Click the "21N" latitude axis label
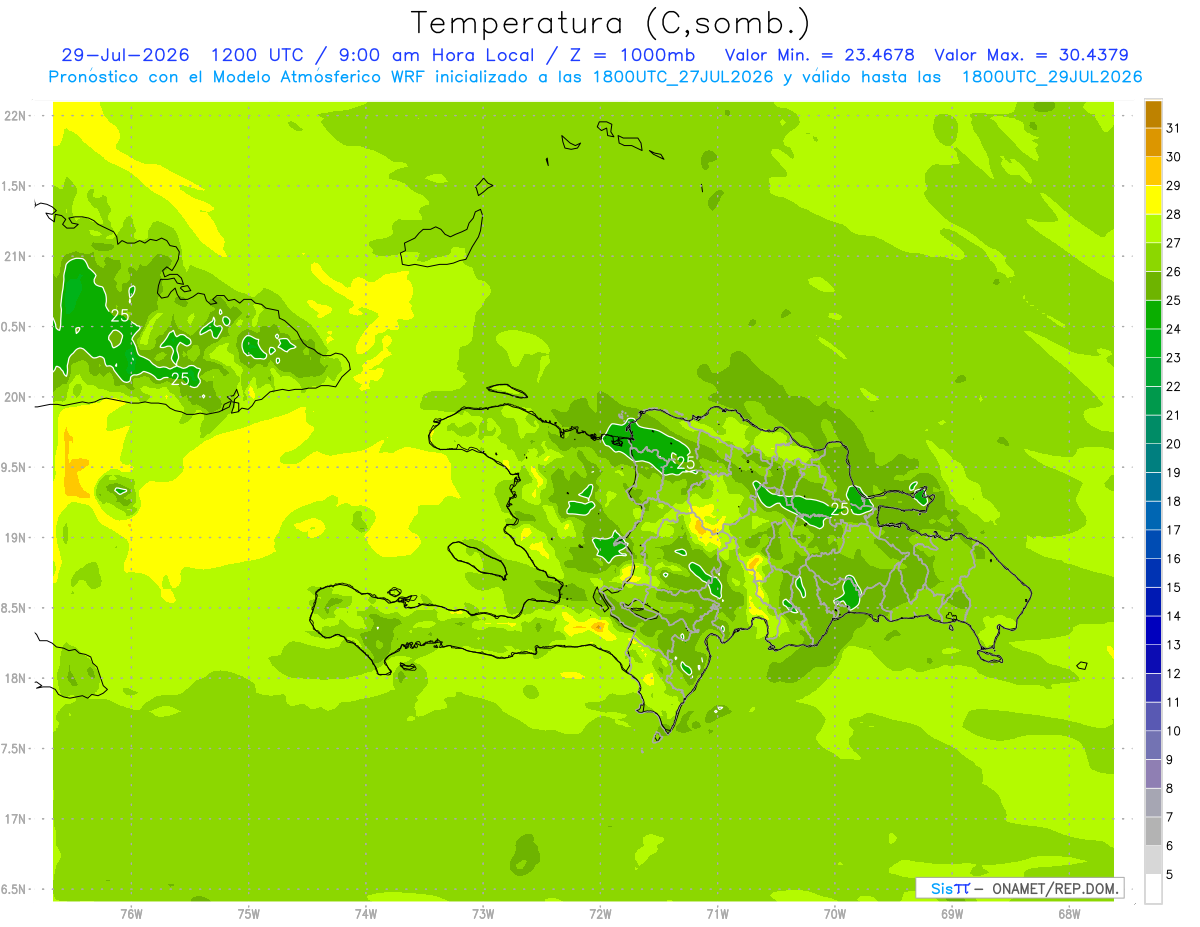This screenshot has height=927, width=1200. [17, 256]
